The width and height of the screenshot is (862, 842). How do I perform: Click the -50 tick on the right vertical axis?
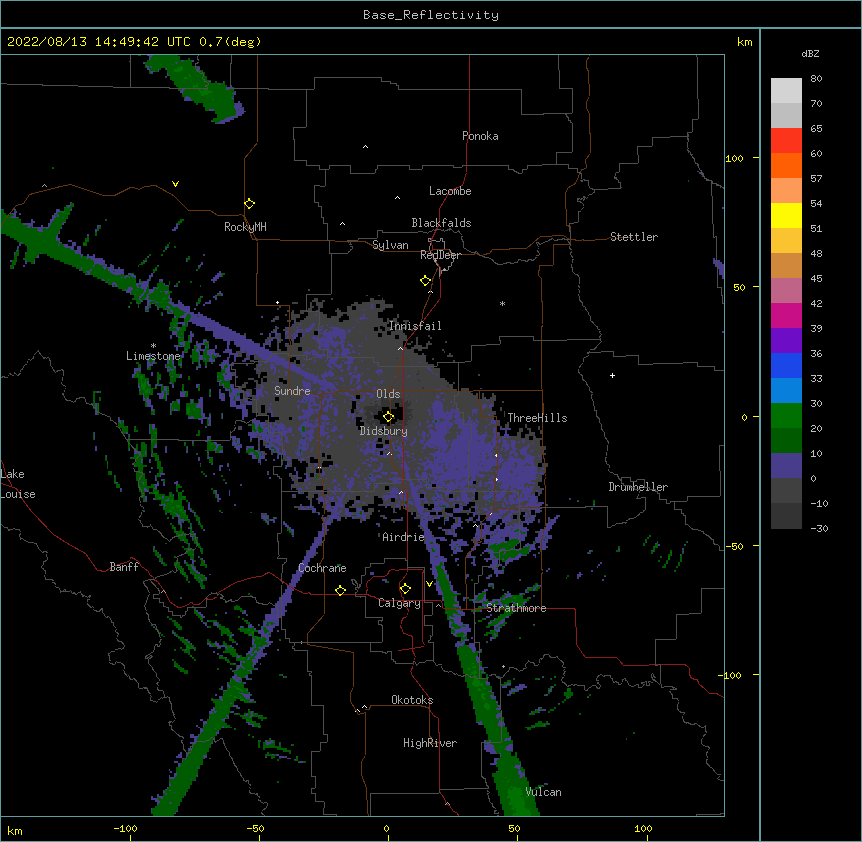click(734, 546)
